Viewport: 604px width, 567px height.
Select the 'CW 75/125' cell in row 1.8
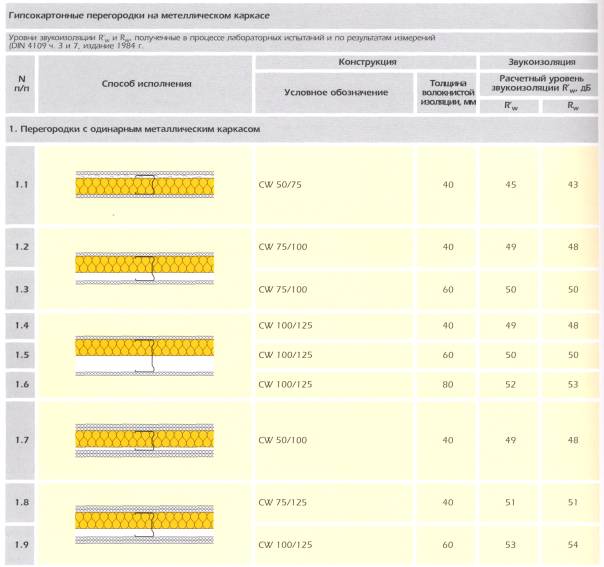tap(285, 502)
